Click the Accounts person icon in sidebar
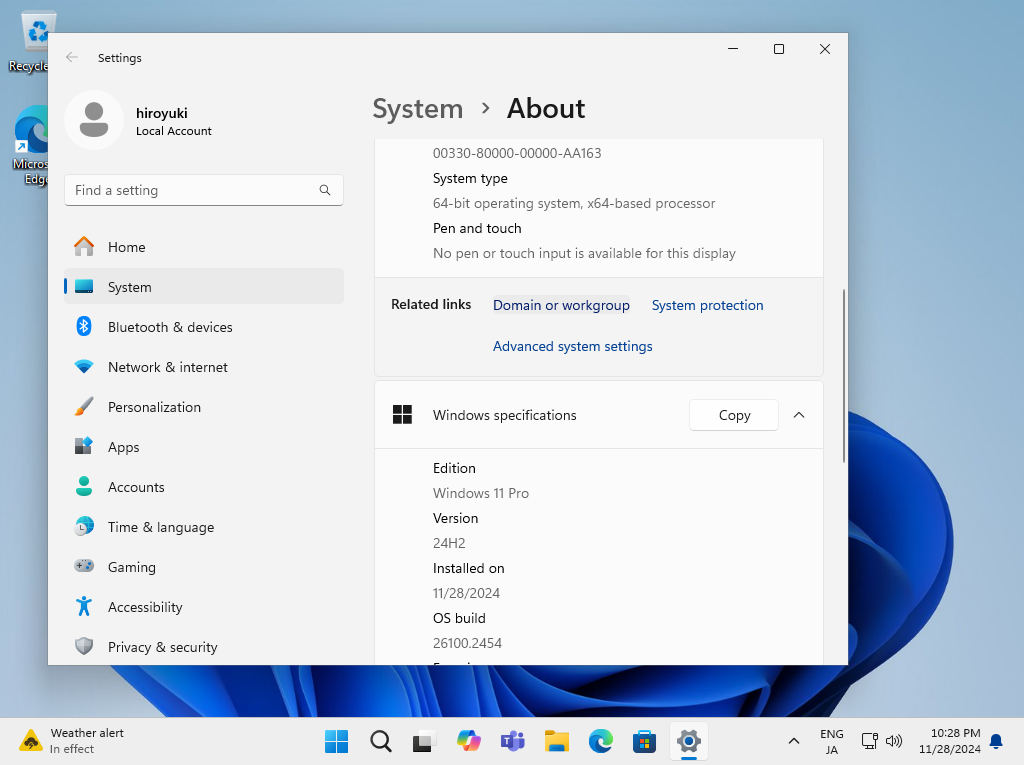 pyautogui.click(x=84, y=486)
